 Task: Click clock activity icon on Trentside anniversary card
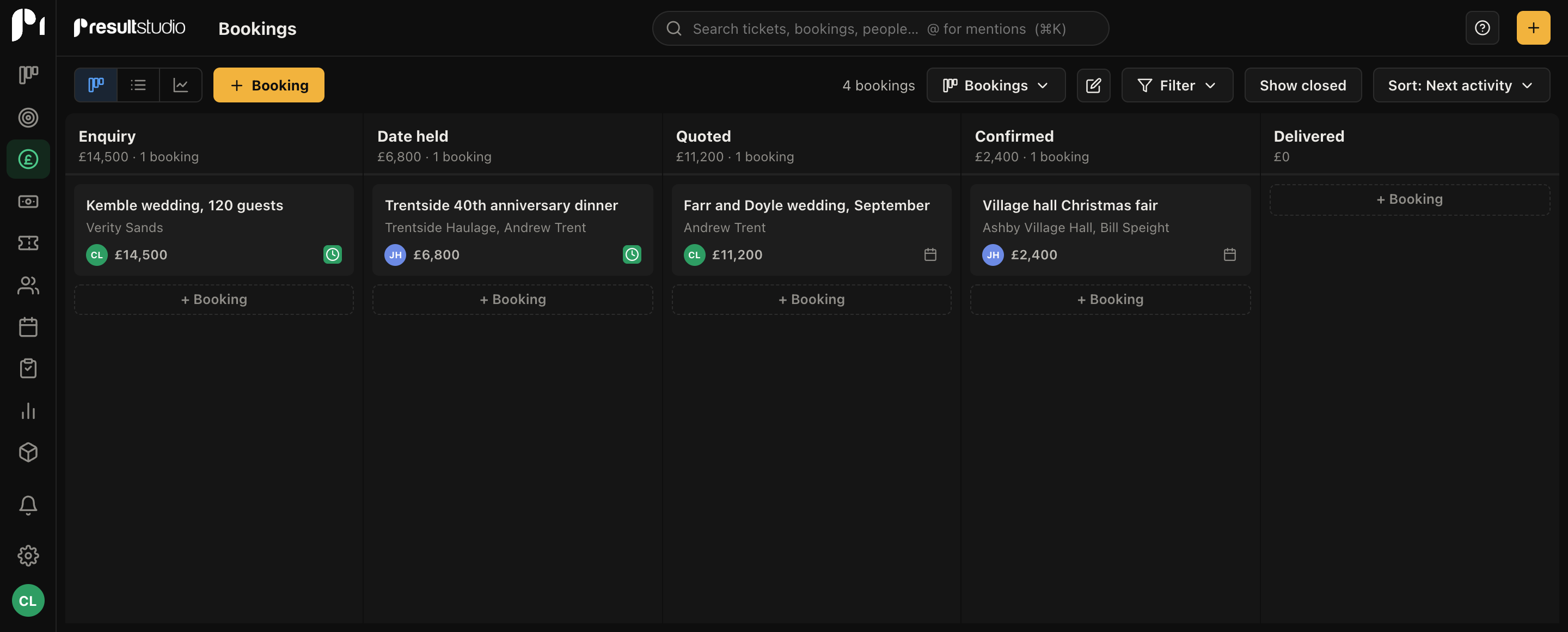[x=632, y=254]
